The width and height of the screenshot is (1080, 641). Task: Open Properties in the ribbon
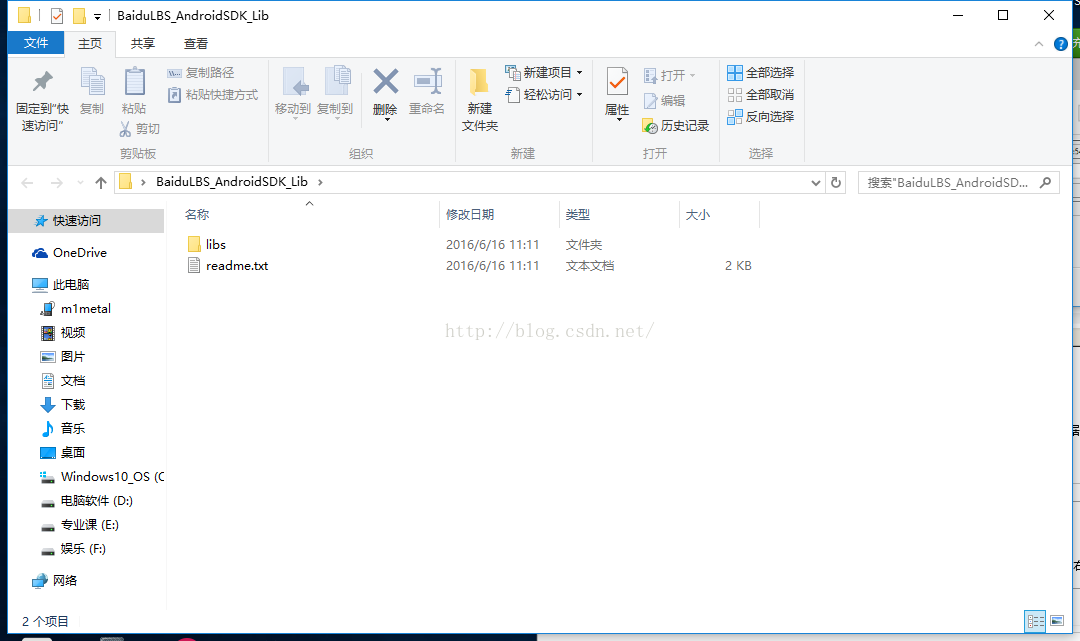[617, 94]
